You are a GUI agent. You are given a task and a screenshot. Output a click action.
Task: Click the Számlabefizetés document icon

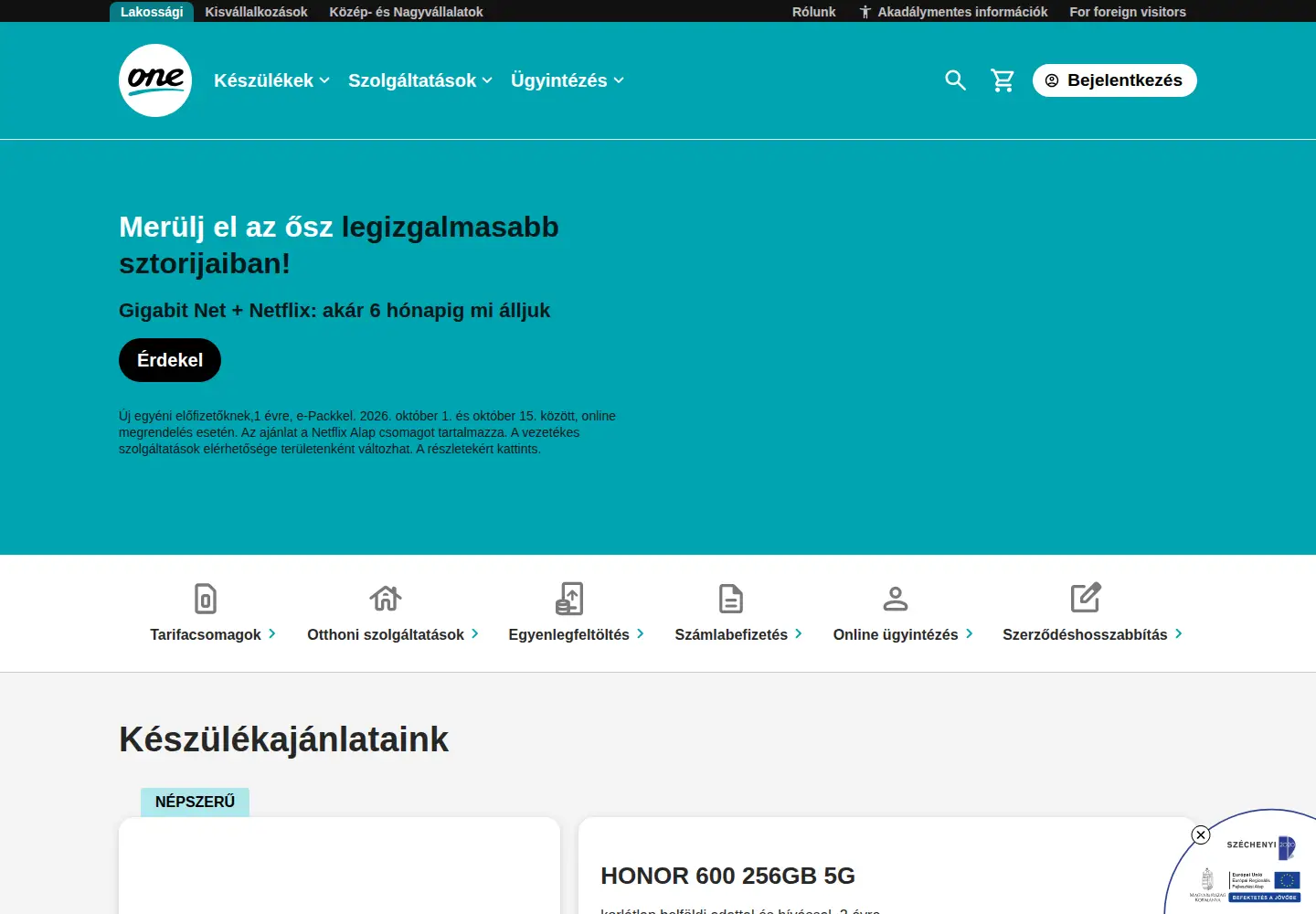click(731, 599)
